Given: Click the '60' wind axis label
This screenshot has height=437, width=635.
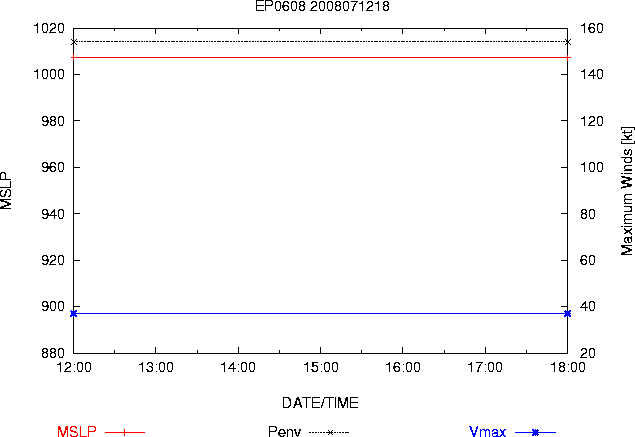Looking at the screenshot, I should pos(588,260).
